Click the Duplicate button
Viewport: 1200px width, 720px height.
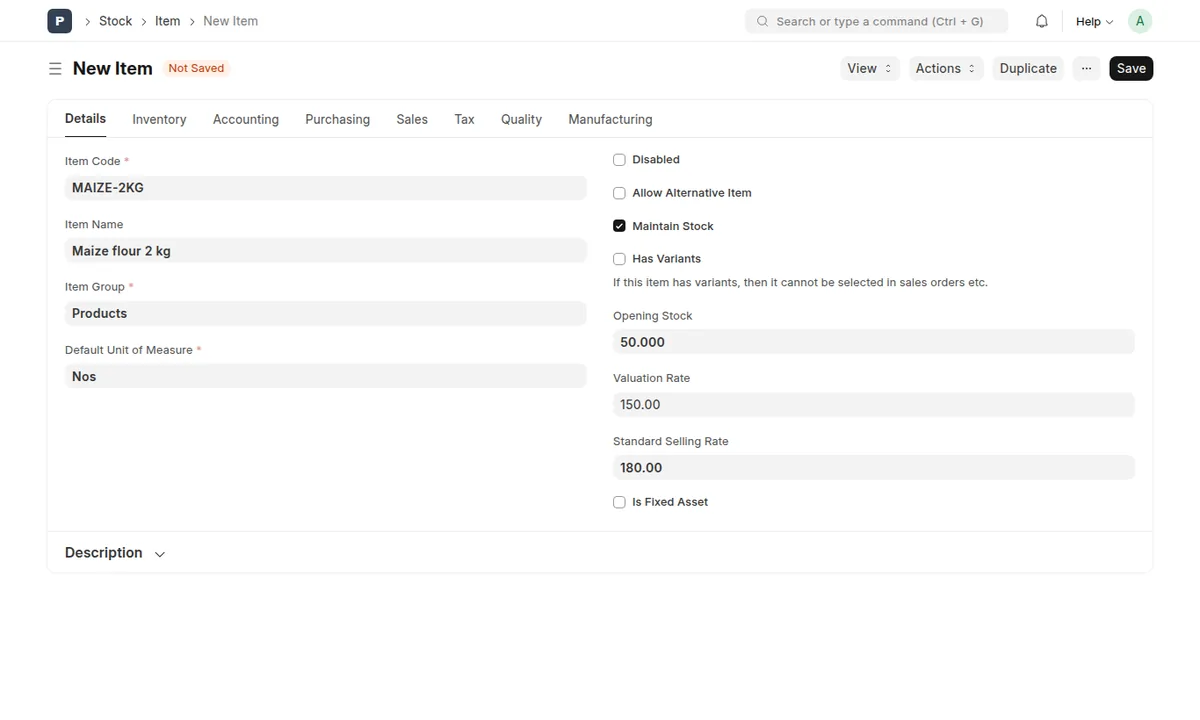click(1028, 68)
